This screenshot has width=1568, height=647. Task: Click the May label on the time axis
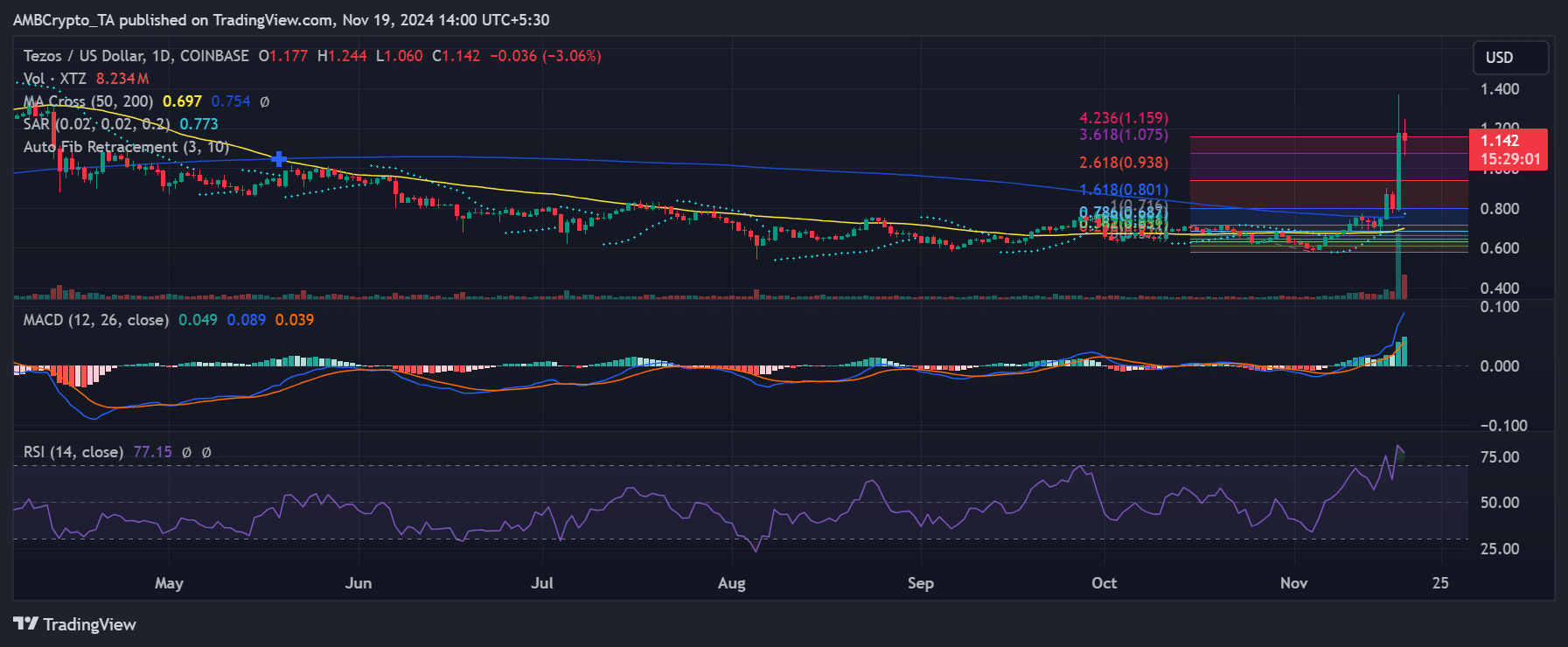(x=169, y=583)
